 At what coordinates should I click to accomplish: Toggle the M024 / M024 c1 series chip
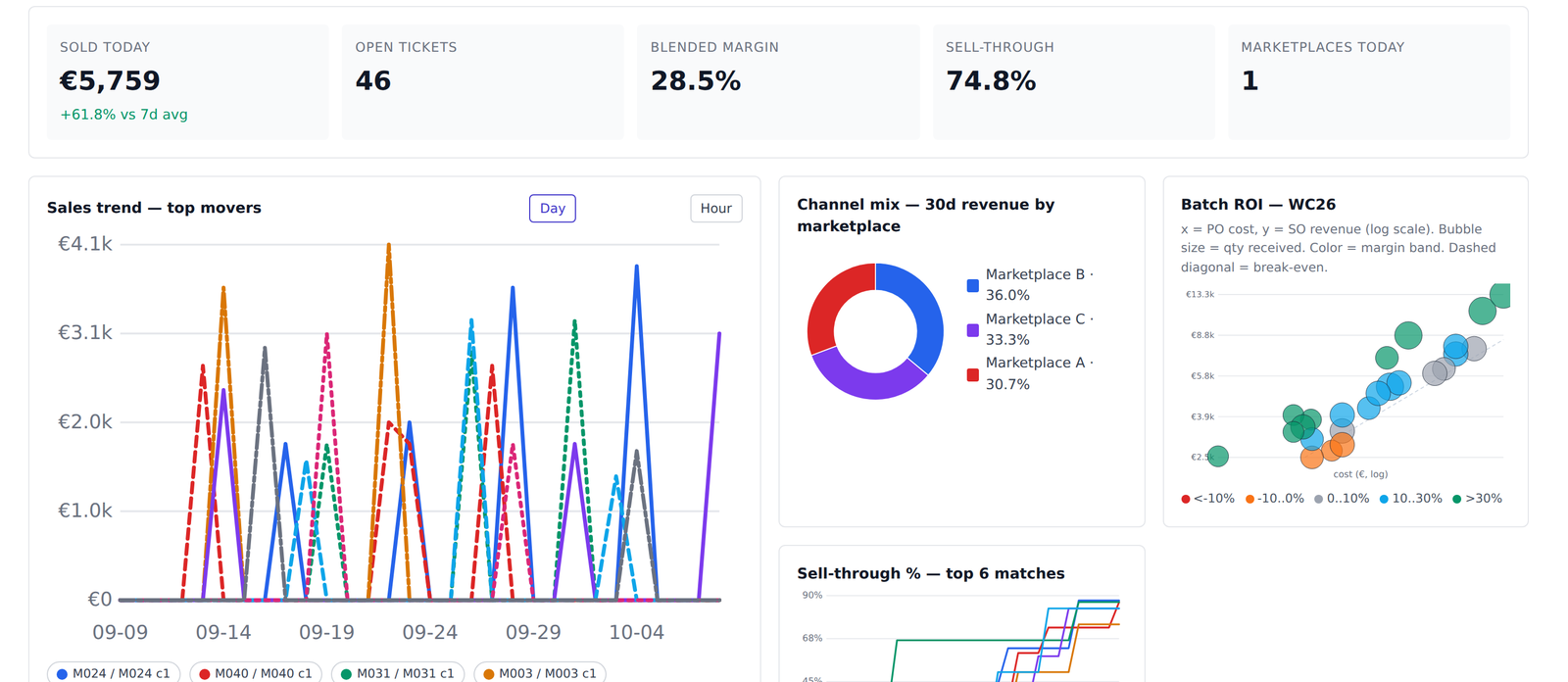pos(114,673)
